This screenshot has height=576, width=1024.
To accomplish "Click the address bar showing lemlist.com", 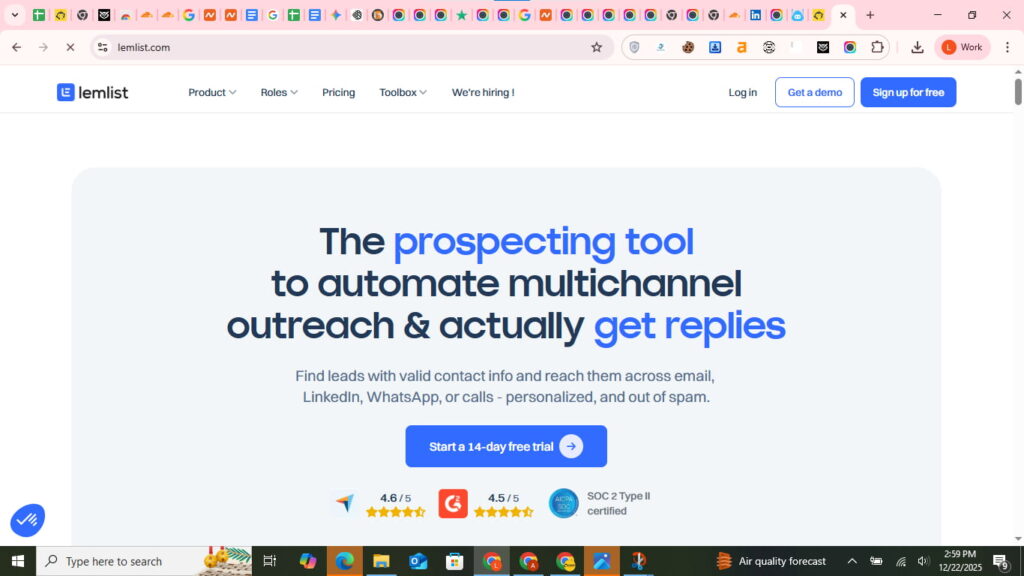I will [340, 47].
